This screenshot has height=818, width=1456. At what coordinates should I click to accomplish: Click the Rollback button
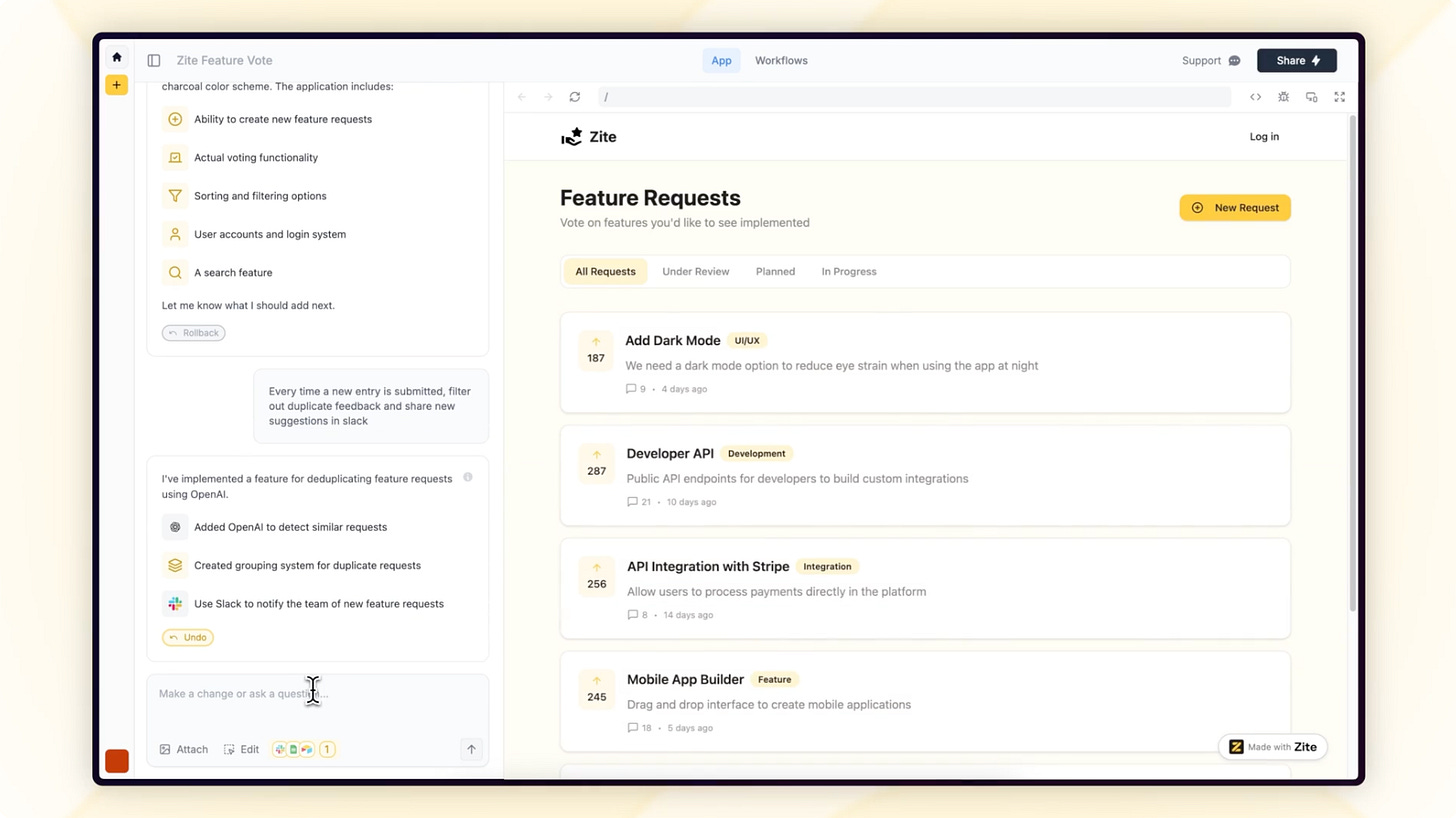[193, 333]
